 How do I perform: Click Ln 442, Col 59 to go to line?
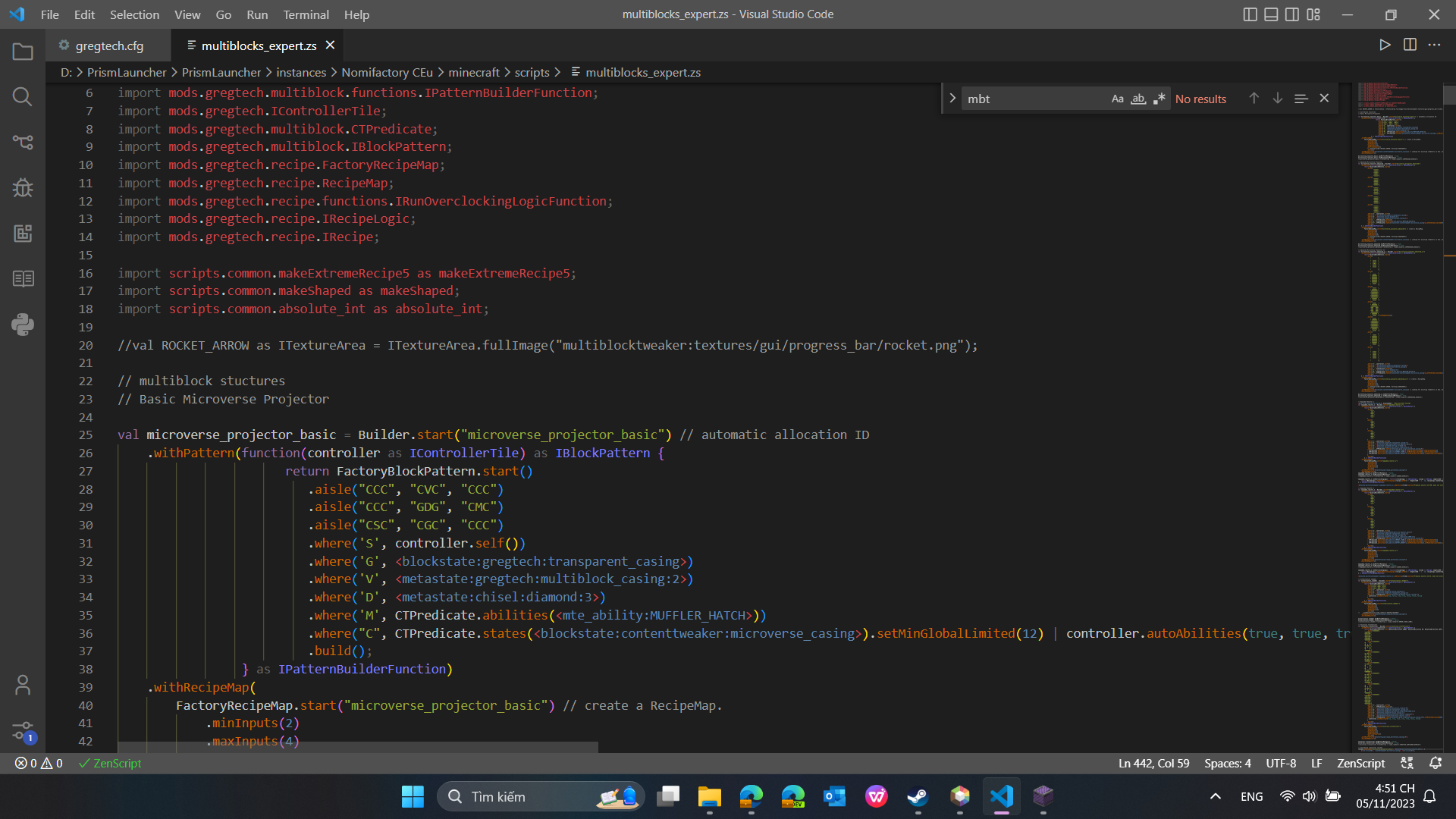coord(1153,764)
